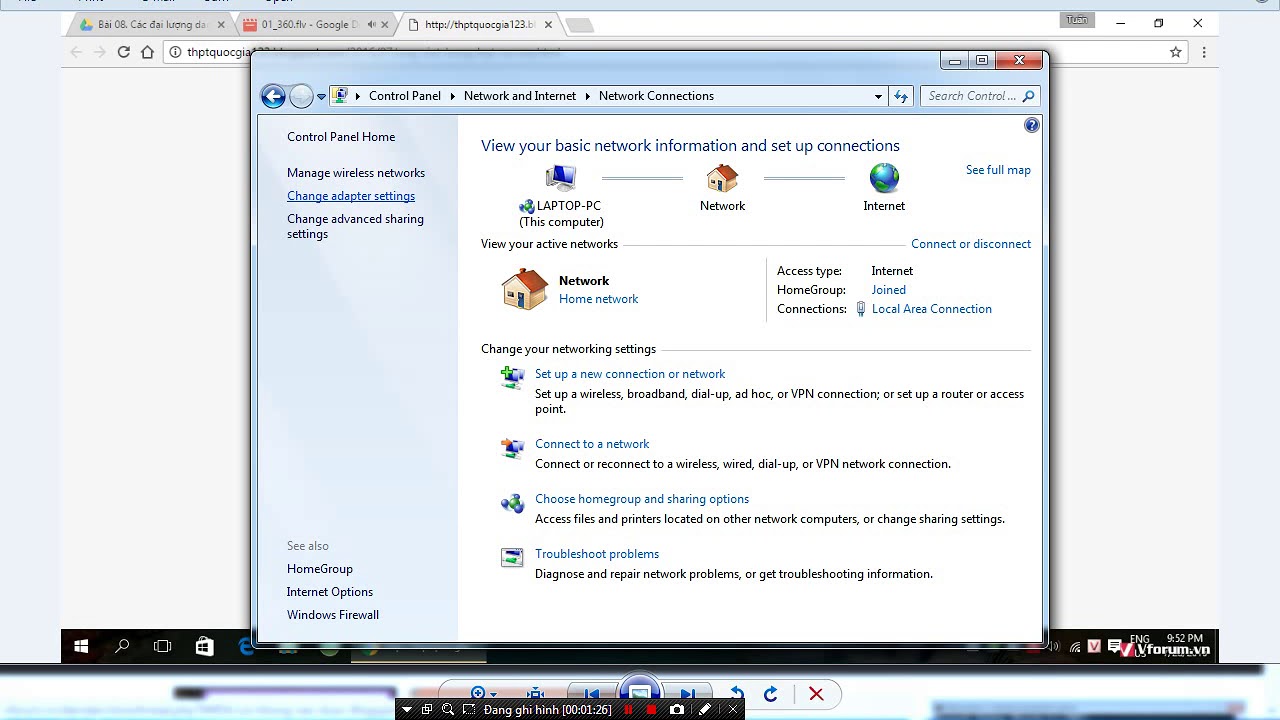Viewport: 1280px width, 720px height.
Task: Open Windows Firewall under See also
Action: coord(333,615)
